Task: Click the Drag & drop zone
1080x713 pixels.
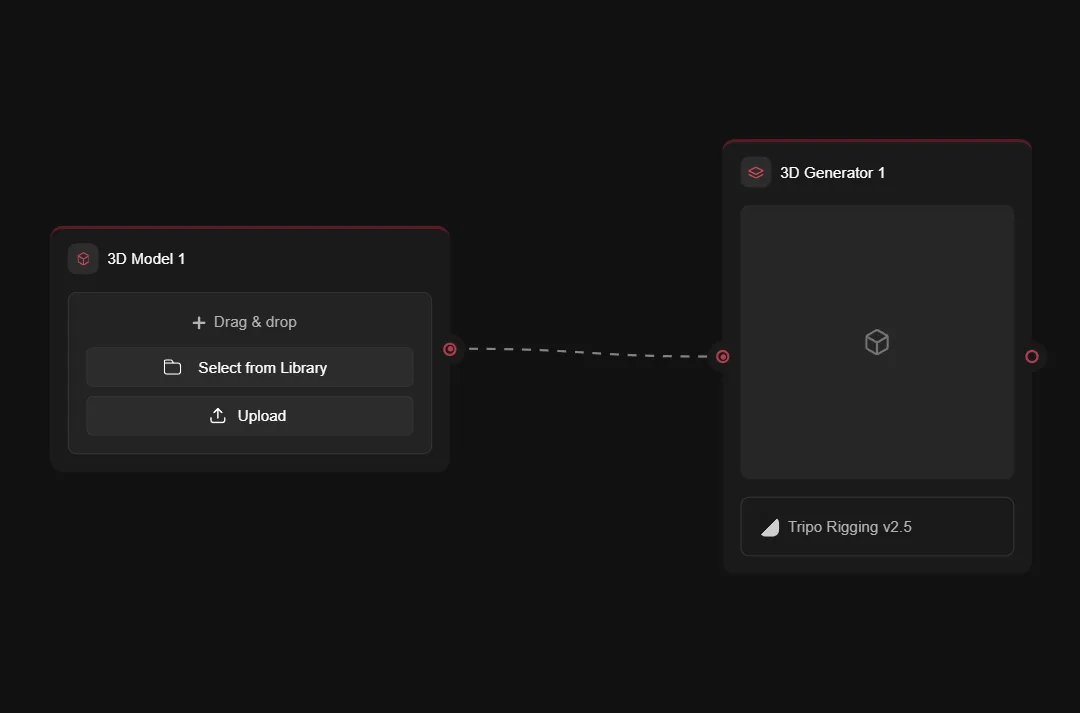Action: pyautogui.click(x=249, y=321)
